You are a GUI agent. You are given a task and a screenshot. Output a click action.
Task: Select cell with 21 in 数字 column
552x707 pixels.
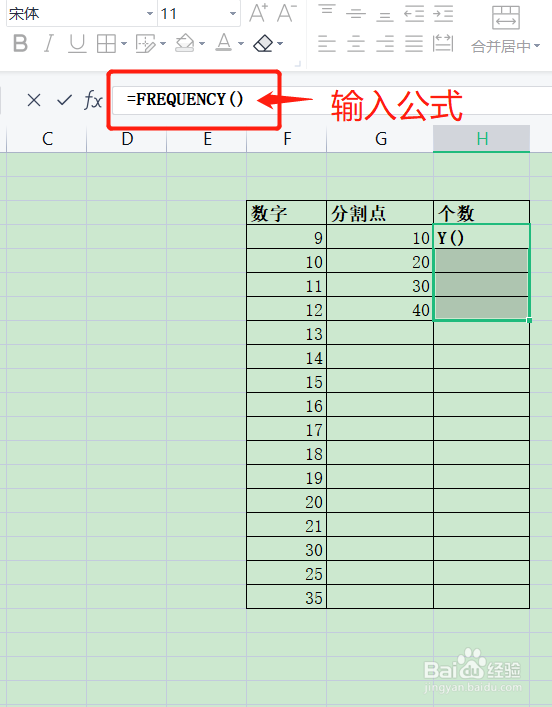point(286,524)
